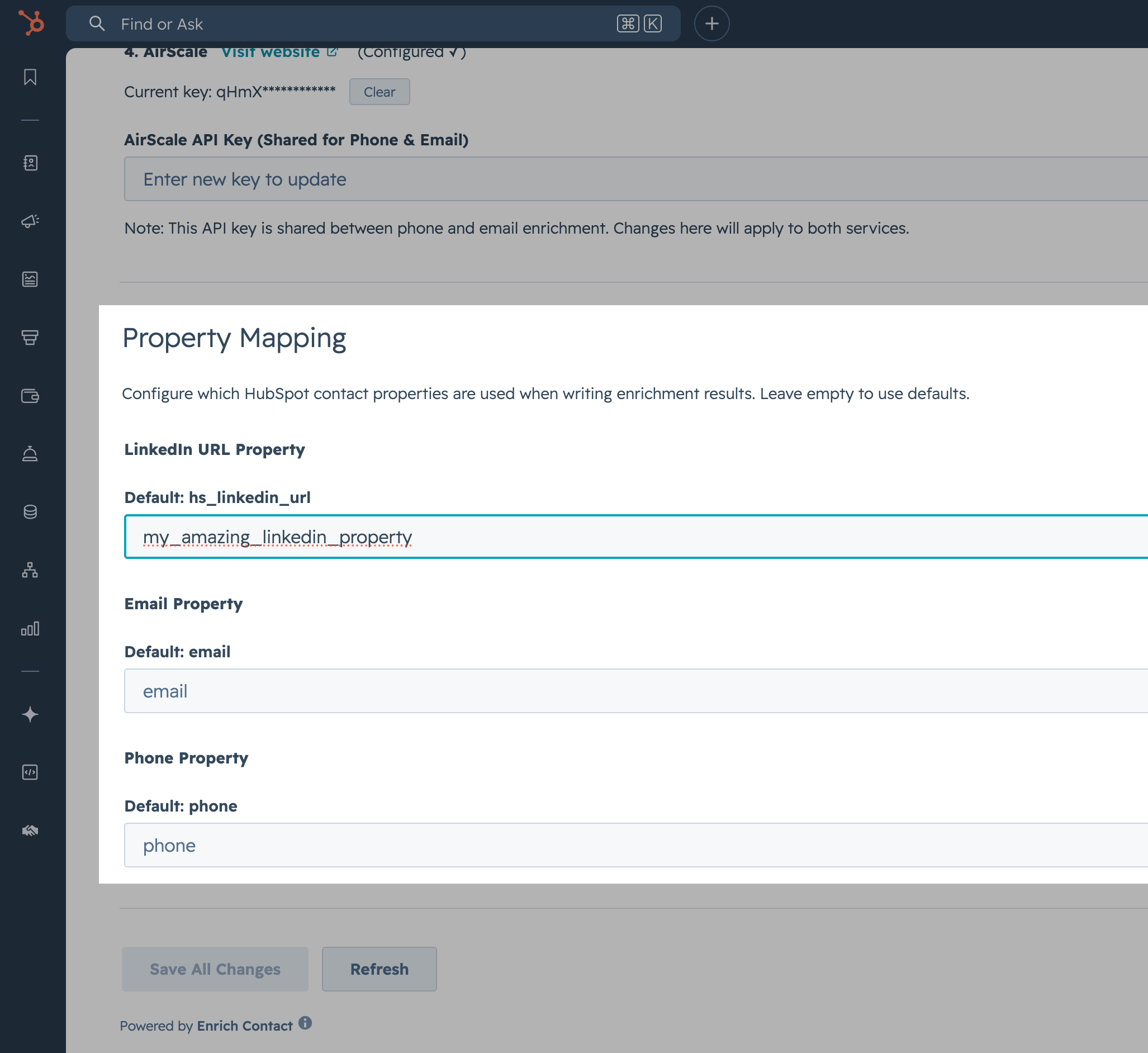
Task: Click the Property Mapping heading
Action: coord(234,339)
